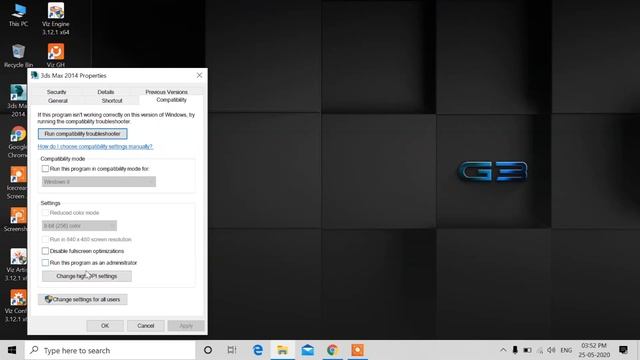The image size is (640, 360).
Task: Check Run this program as an administrator
Action: tap(45, 262)
